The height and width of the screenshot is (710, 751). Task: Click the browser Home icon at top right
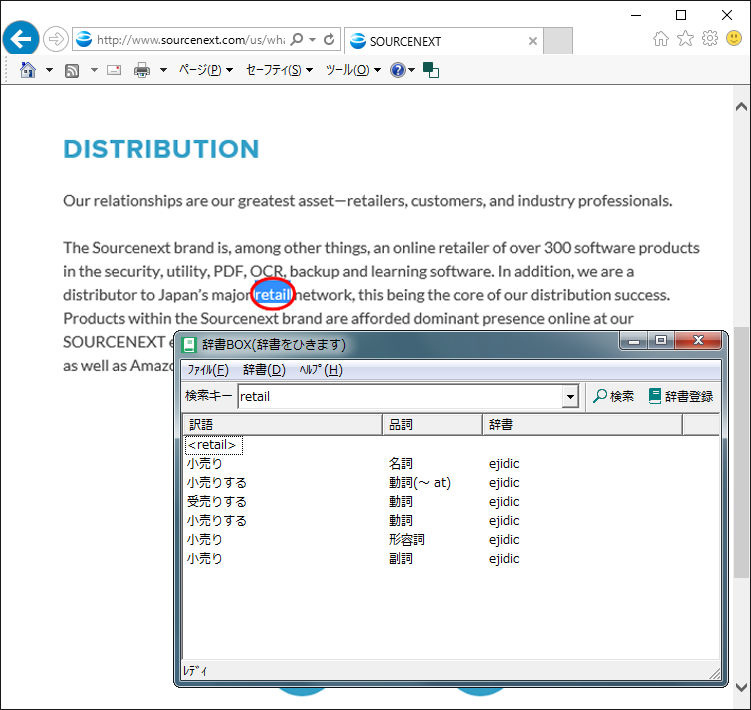(x=660, y=39)
